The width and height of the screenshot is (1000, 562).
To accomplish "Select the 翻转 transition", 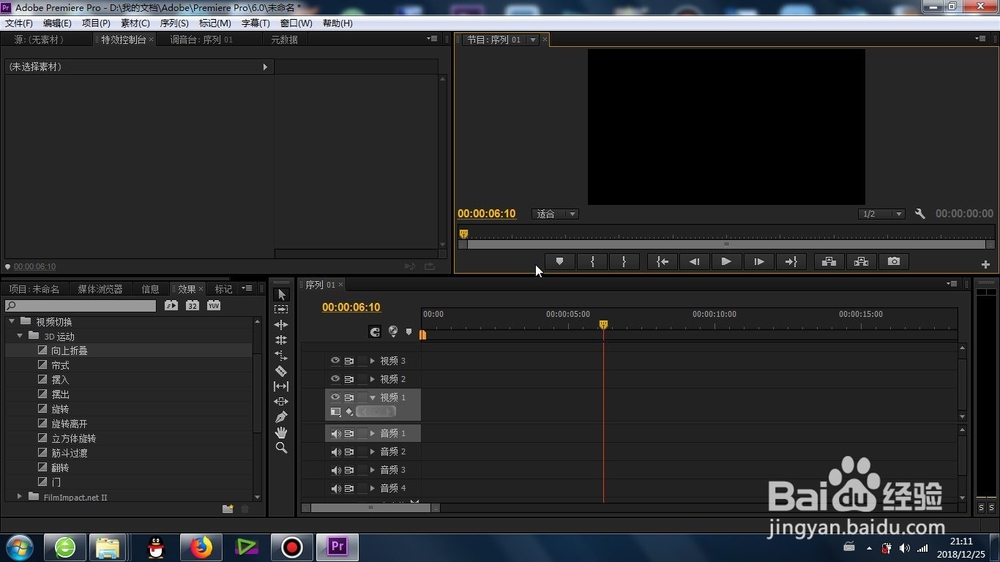I will point(60,468).
